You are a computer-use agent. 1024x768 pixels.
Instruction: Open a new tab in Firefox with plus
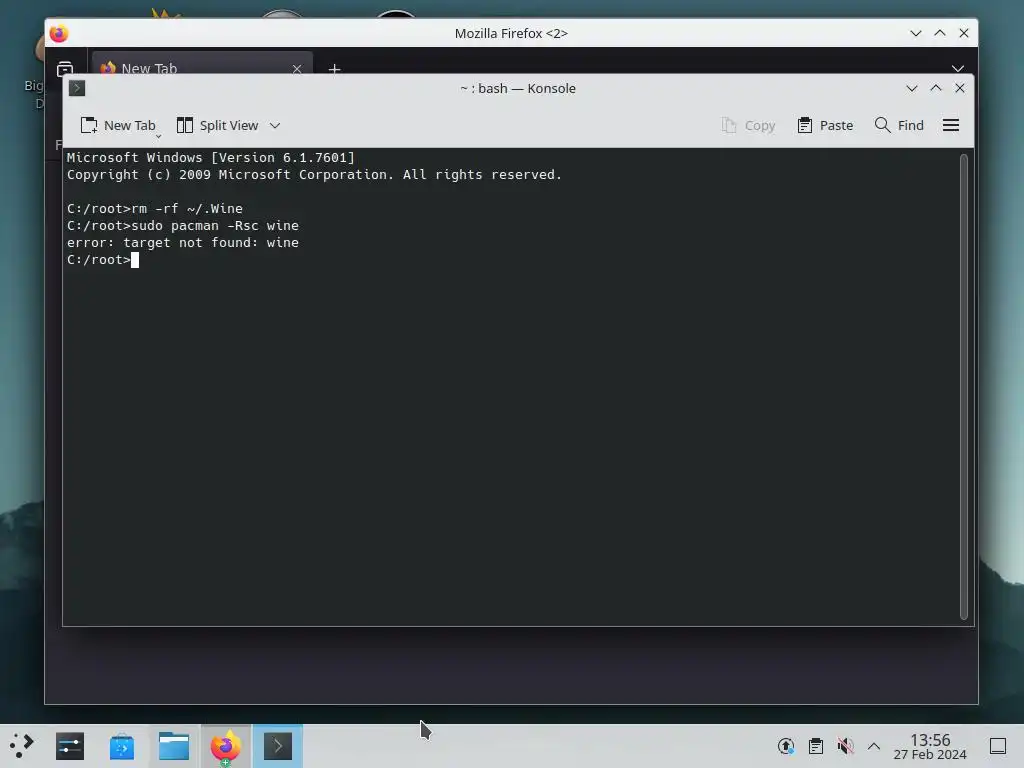click(334, 69)
